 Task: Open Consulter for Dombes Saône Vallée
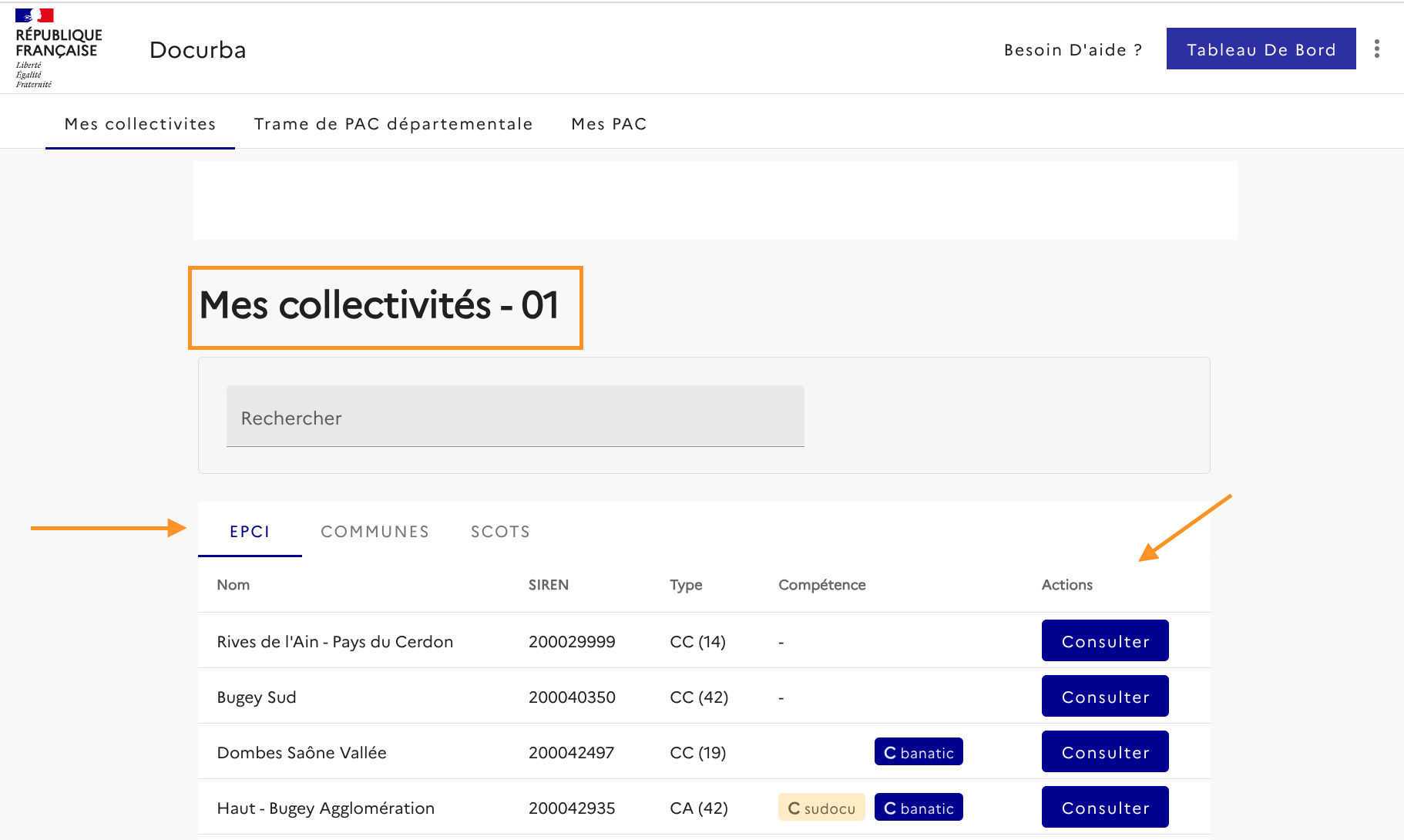pyautogui.click(x=1104, y=752)
